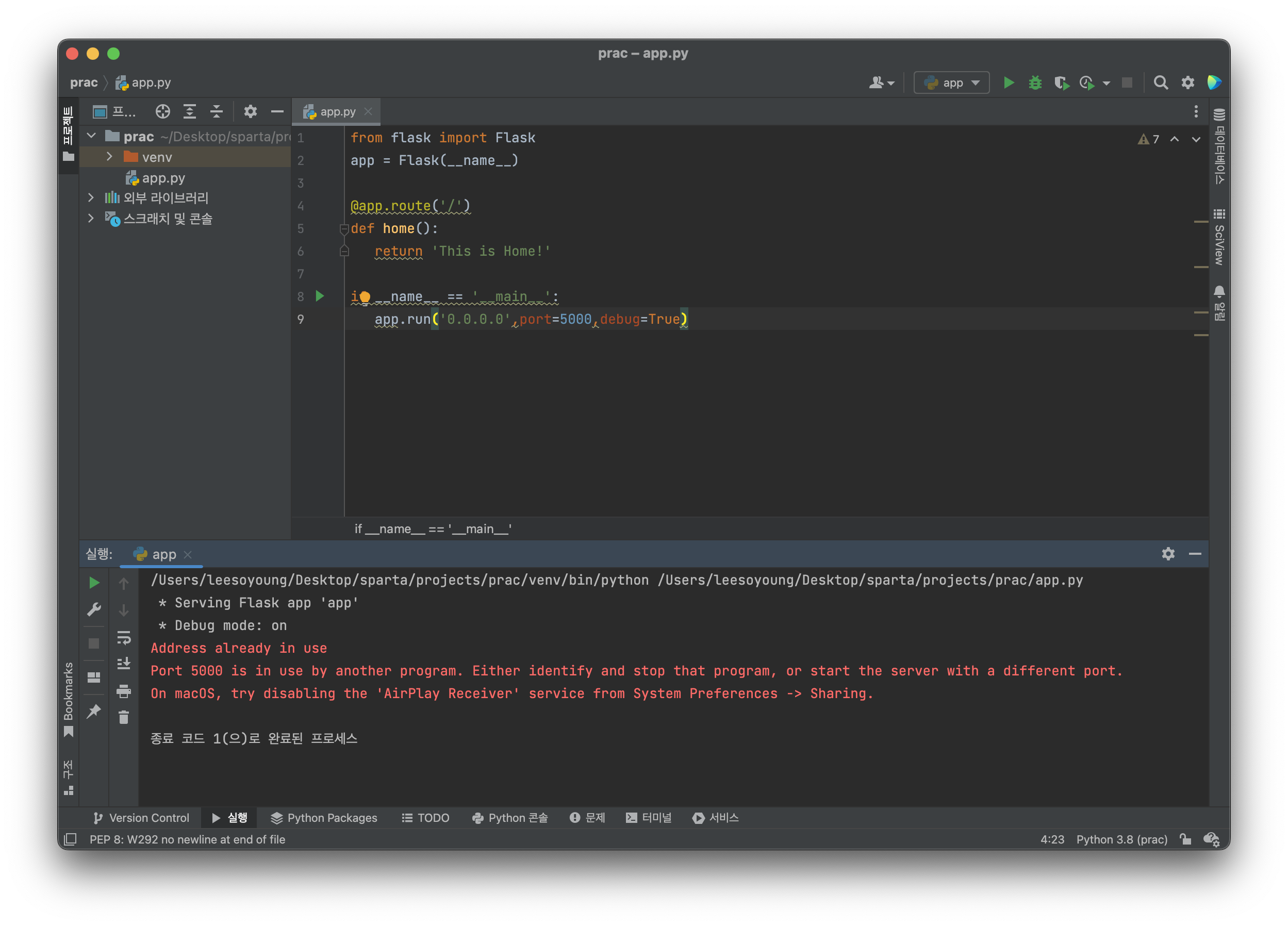Screen dimensions: 1288x926
Task: Close the app run tab
Action: [x=188, y=554]
